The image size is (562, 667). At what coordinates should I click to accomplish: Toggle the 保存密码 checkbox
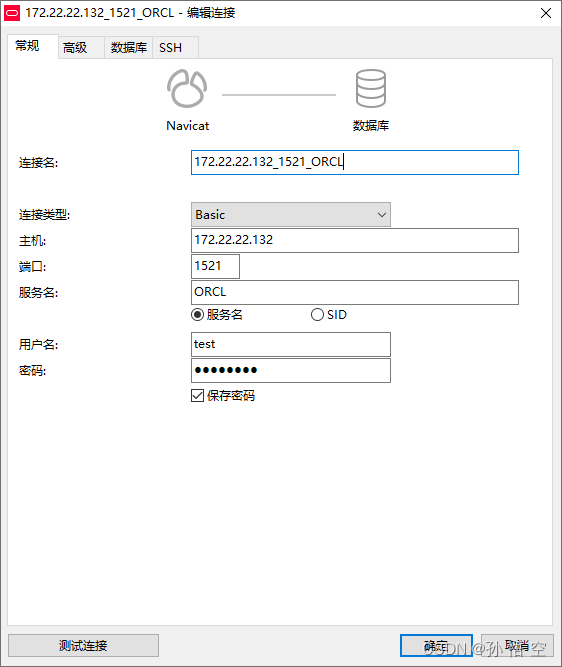pos(197,396)
